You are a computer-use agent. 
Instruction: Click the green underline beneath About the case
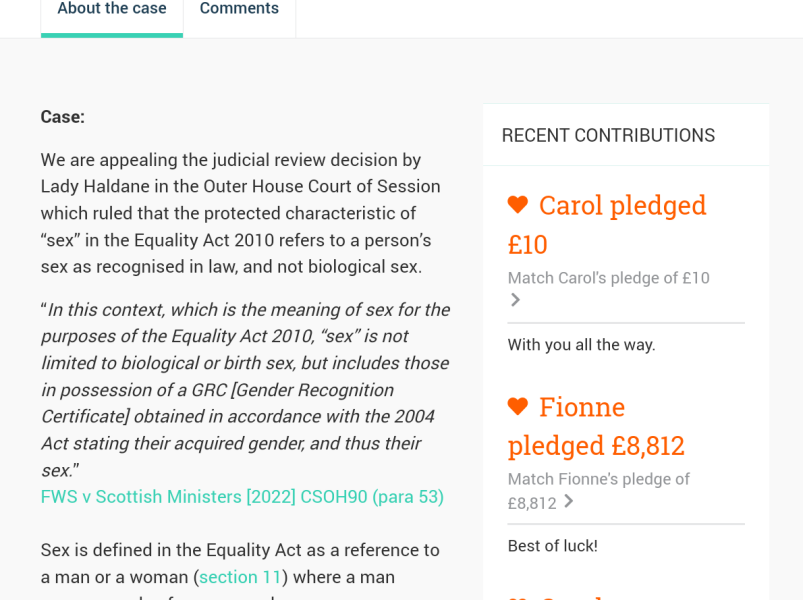pos(111,35)
